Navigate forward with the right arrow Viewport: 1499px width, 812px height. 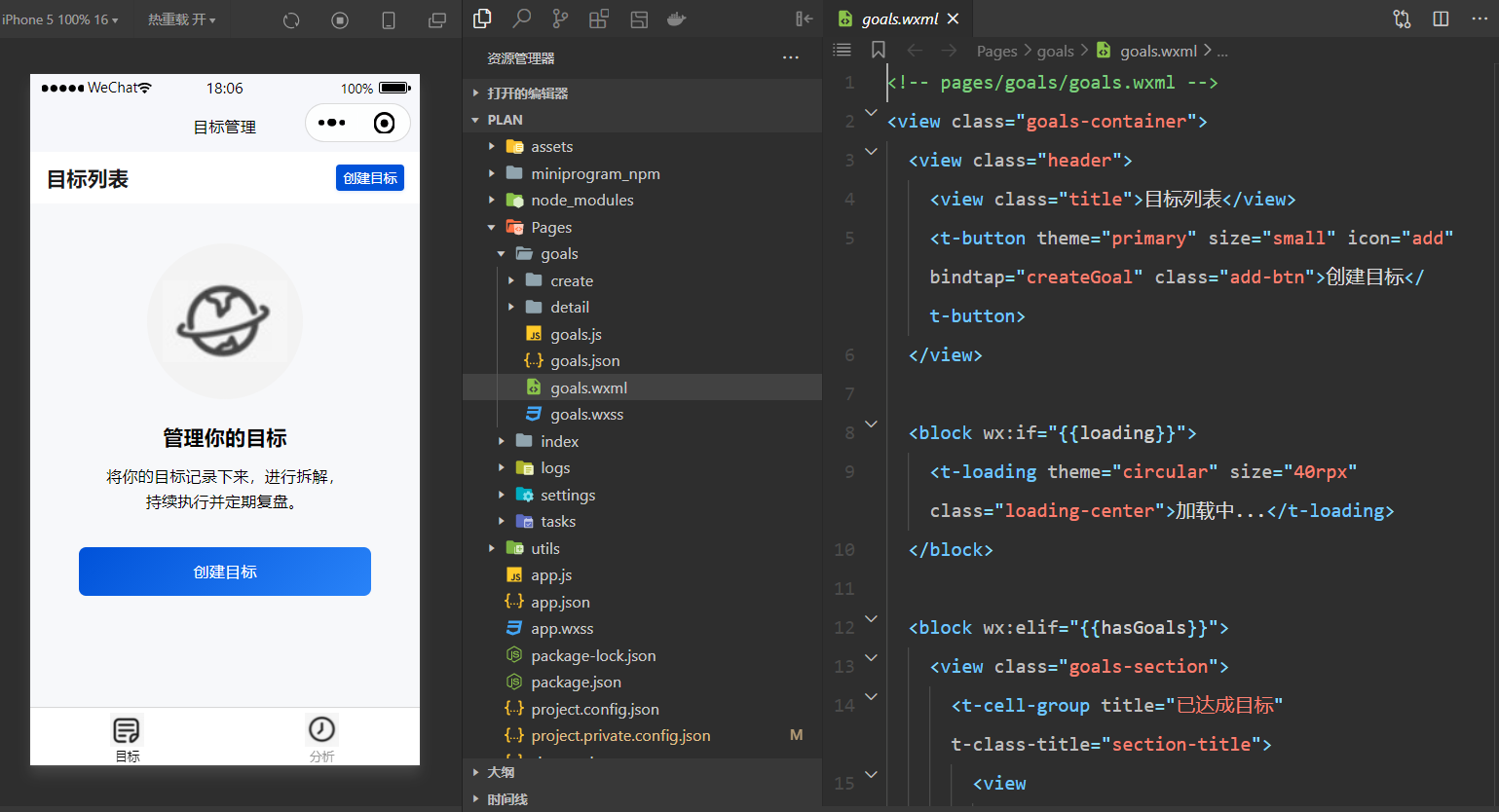tap(950, 51)
